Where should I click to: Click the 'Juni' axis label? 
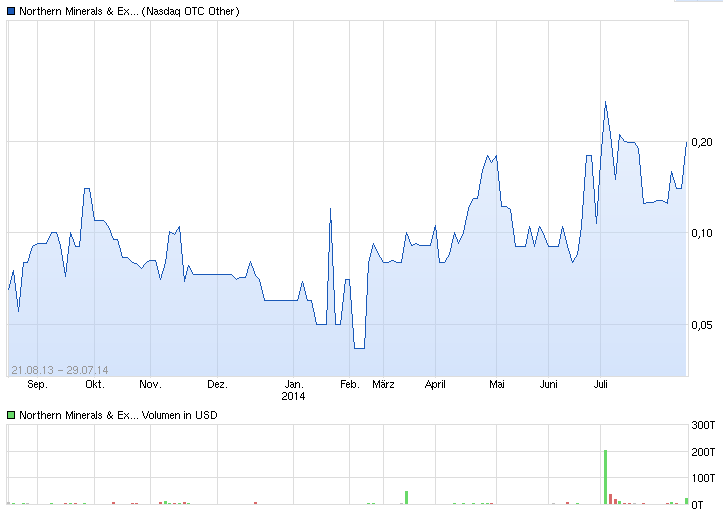point(548,384)
